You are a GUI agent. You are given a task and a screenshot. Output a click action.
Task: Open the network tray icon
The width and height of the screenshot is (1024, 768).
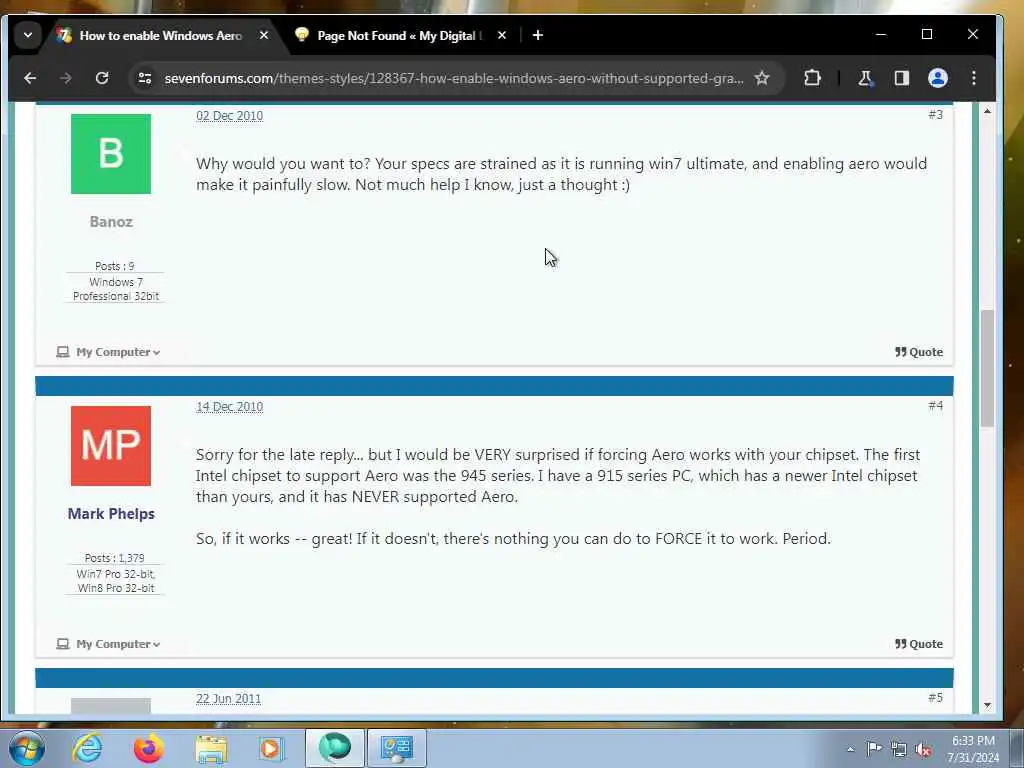[x=899, y=749]
